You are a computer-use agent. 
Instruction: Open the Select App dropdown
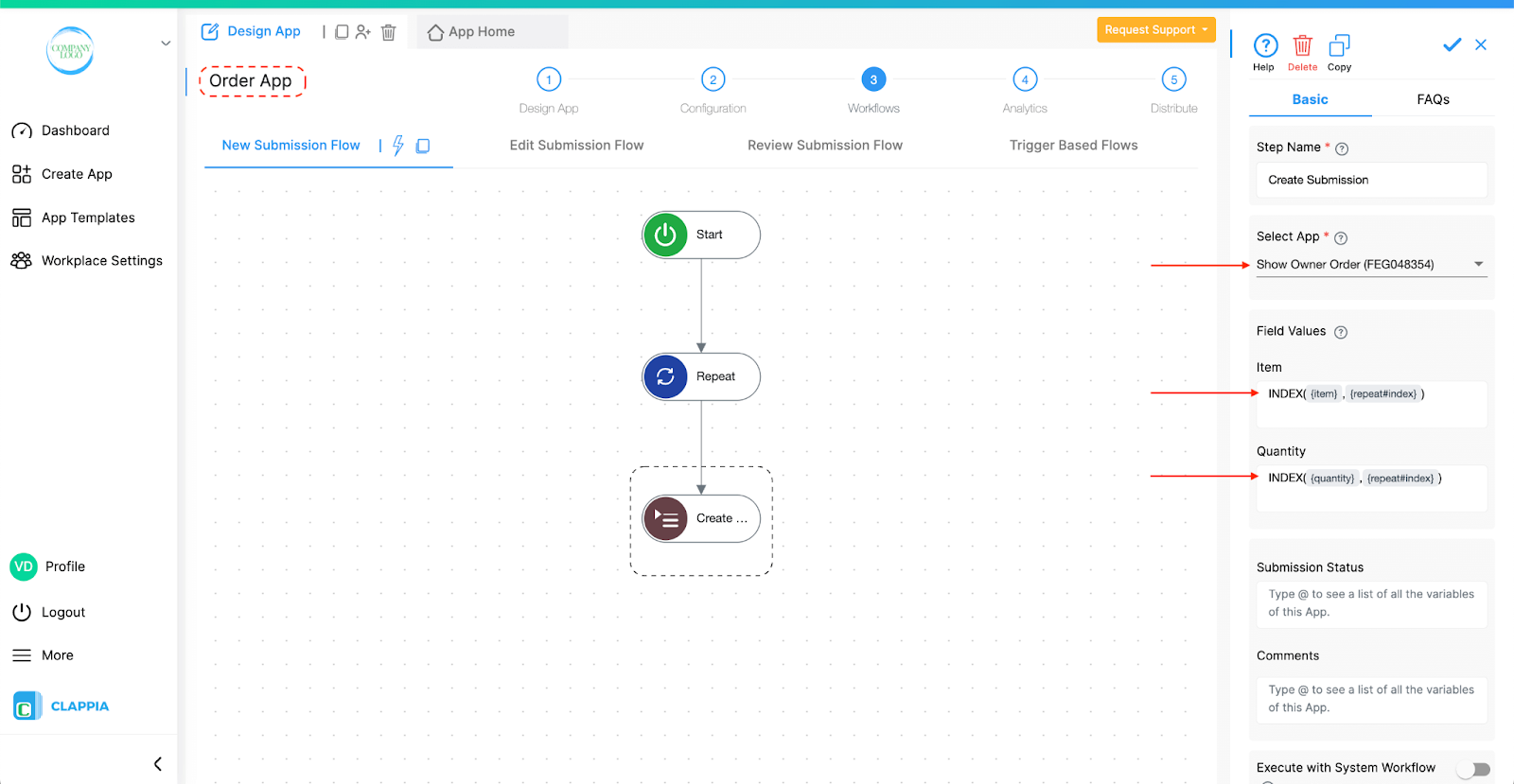(1371, 265)
